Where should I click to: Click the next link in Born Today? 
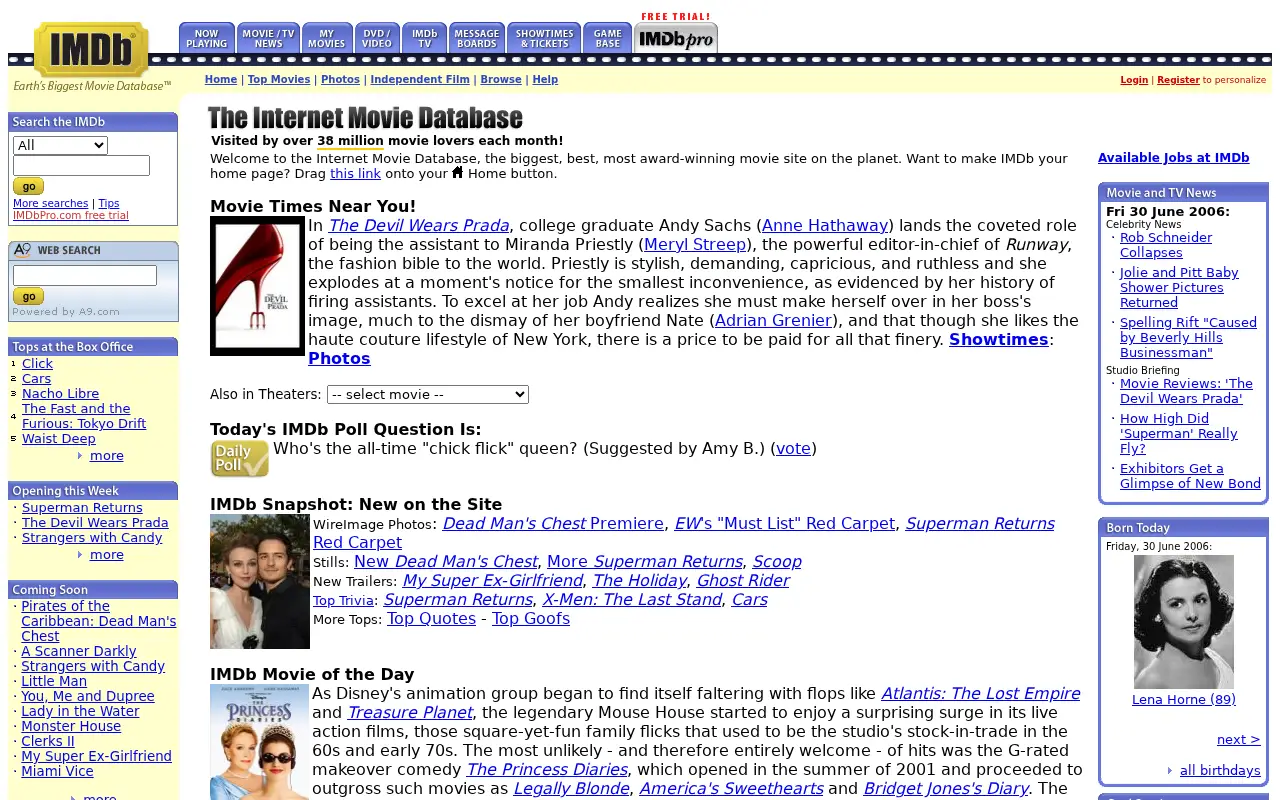pyautogui.click(x=1239, y=740)
